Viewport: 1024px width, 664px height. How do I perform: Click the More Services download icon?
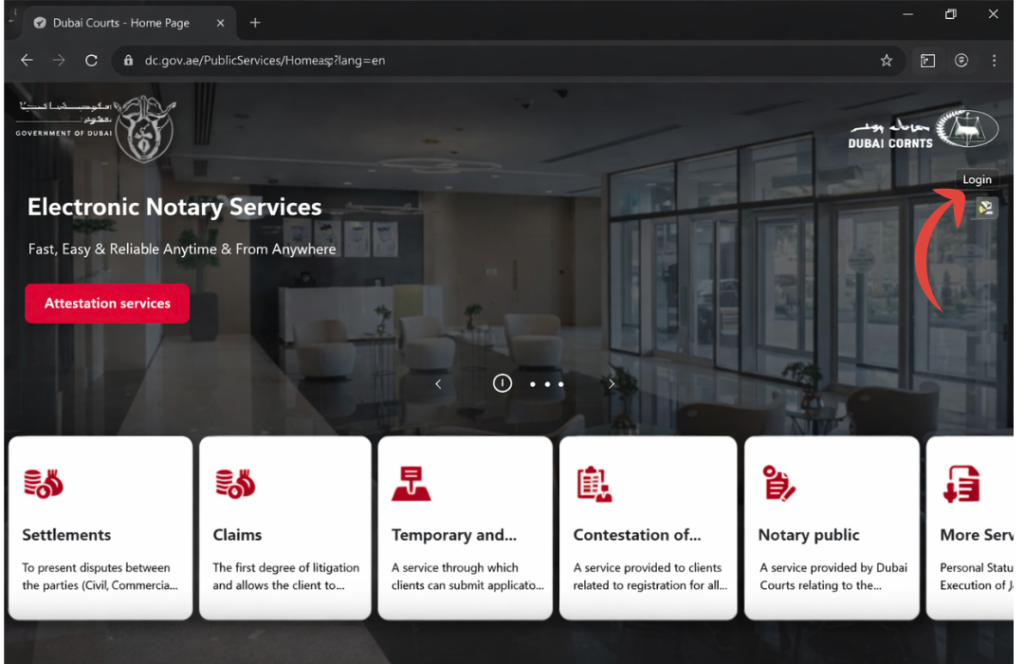pos(962,483)
